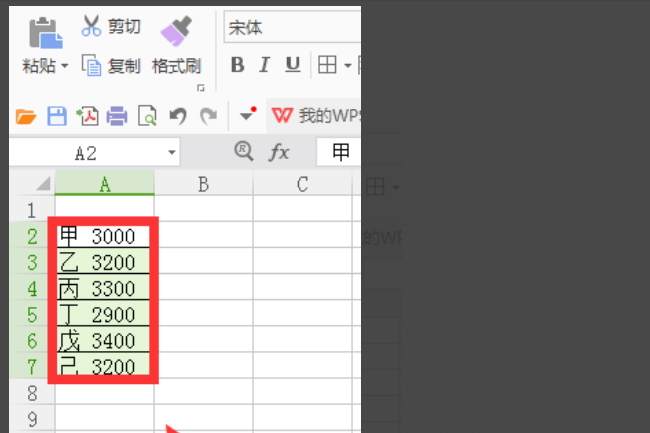Click cell containing 戊 3400
Image resolution: width=650 pixels, height=433 pixels.
click(103, 340)
